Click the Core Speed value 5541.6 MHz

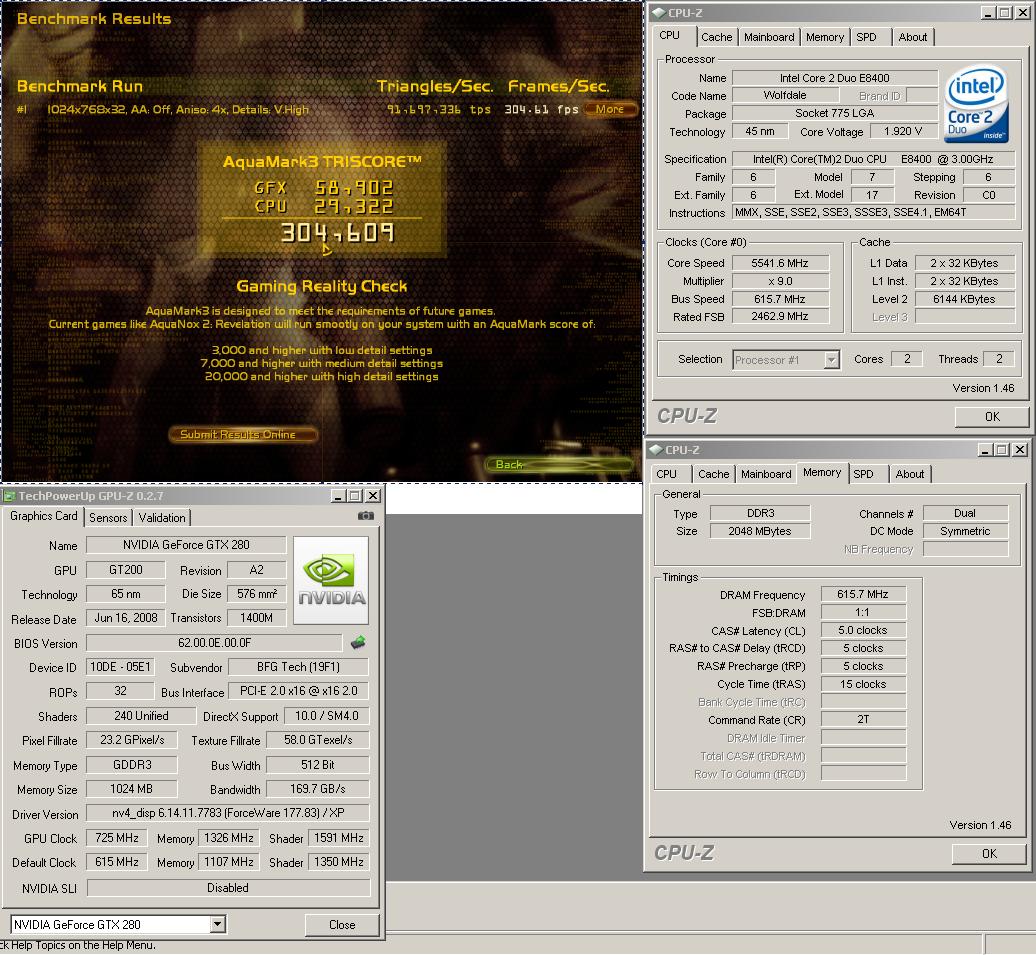(x=780, y=263)
